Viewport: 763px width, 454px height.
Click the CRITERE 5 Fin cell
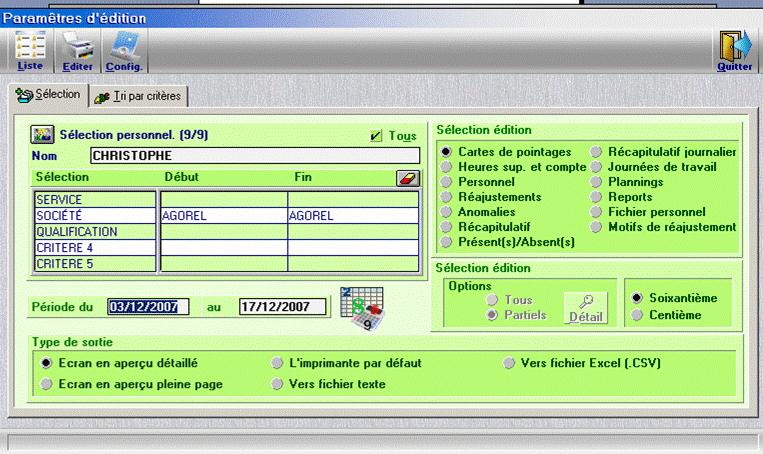[353, 264]
